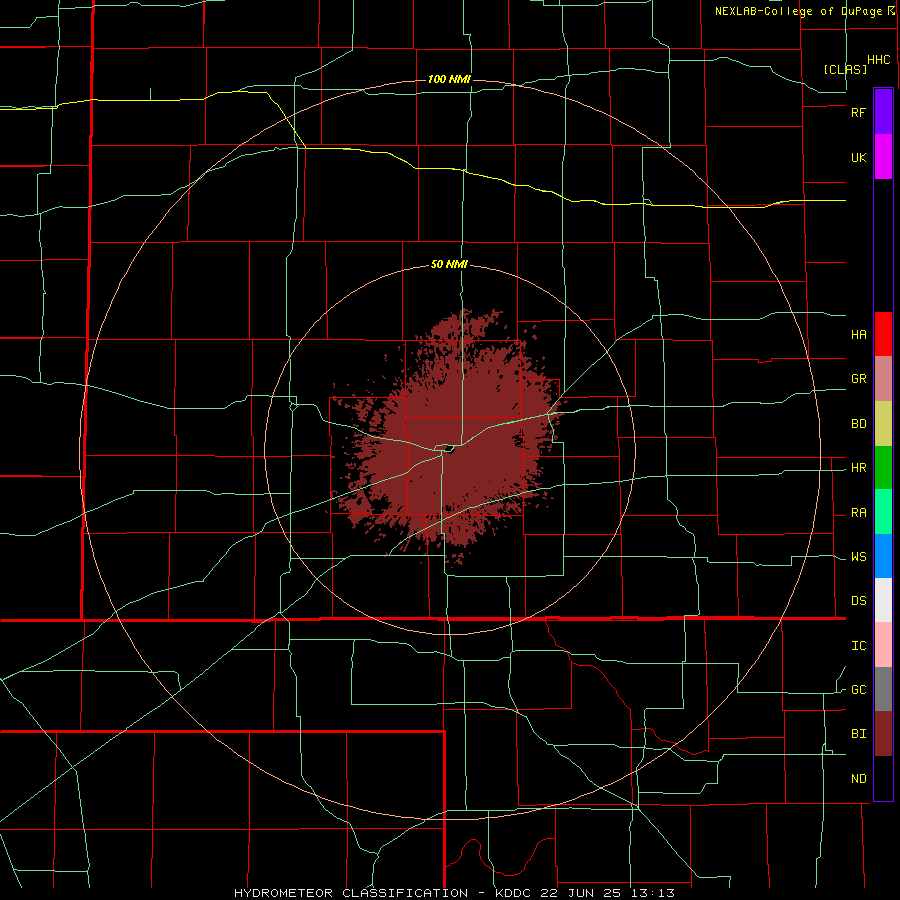Click the BD legend label
900x900 pixels.
click(859, 424)
